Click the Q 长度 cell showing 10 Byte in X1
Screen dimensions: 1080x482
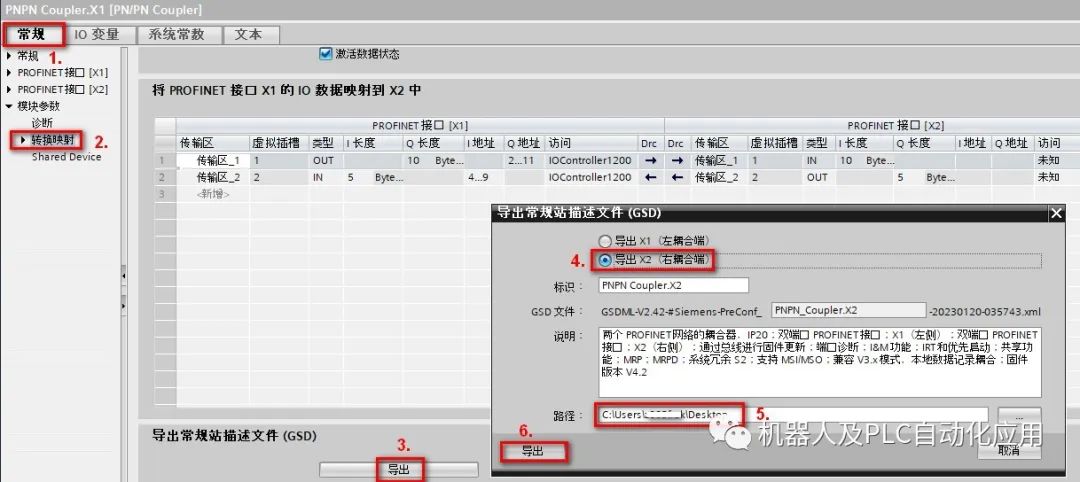pos(435,160)
